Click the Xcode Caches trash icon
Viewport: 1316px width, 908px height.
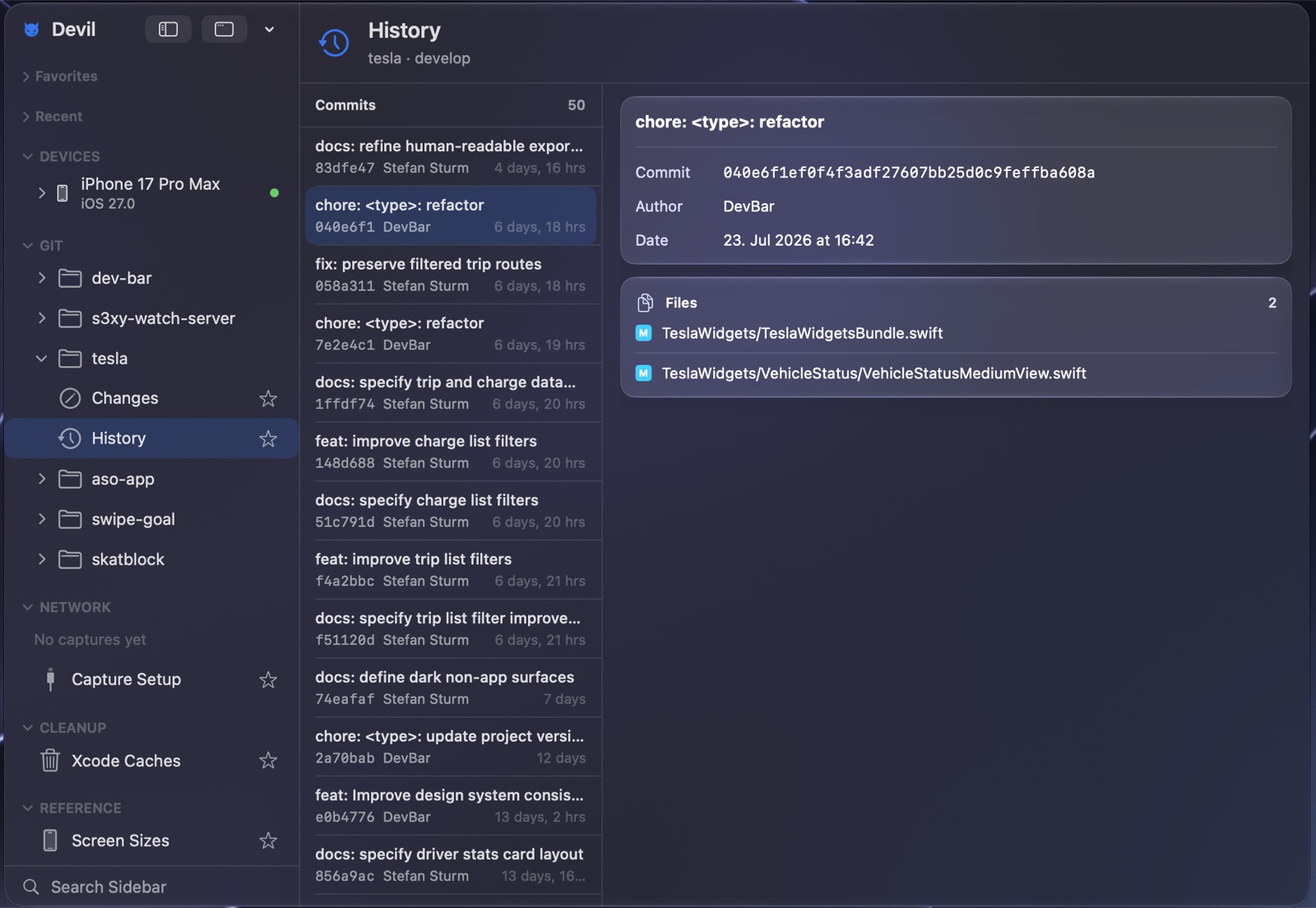click(50, 760)
